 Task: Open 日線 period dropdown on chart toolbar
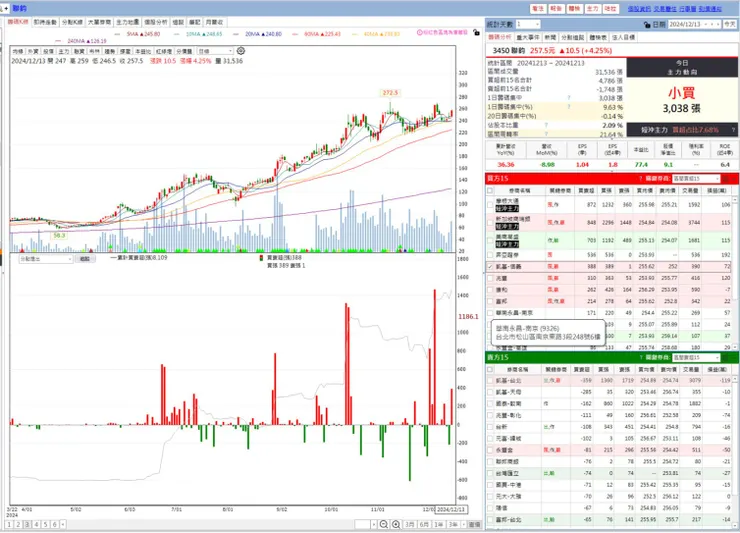tap(215, 51)
